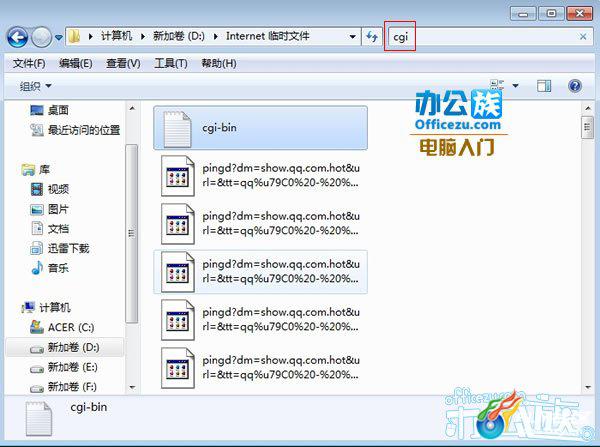Click the 库 libraries folder icon
This screenshot has height=447, width=600.
(28, 169)
